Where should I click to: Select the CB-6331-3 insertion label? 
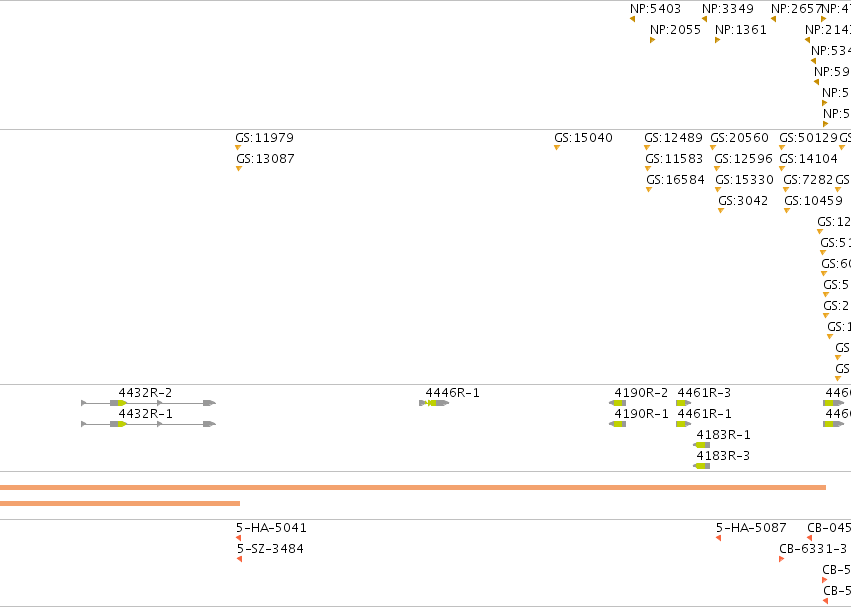(x=812, y=549)
